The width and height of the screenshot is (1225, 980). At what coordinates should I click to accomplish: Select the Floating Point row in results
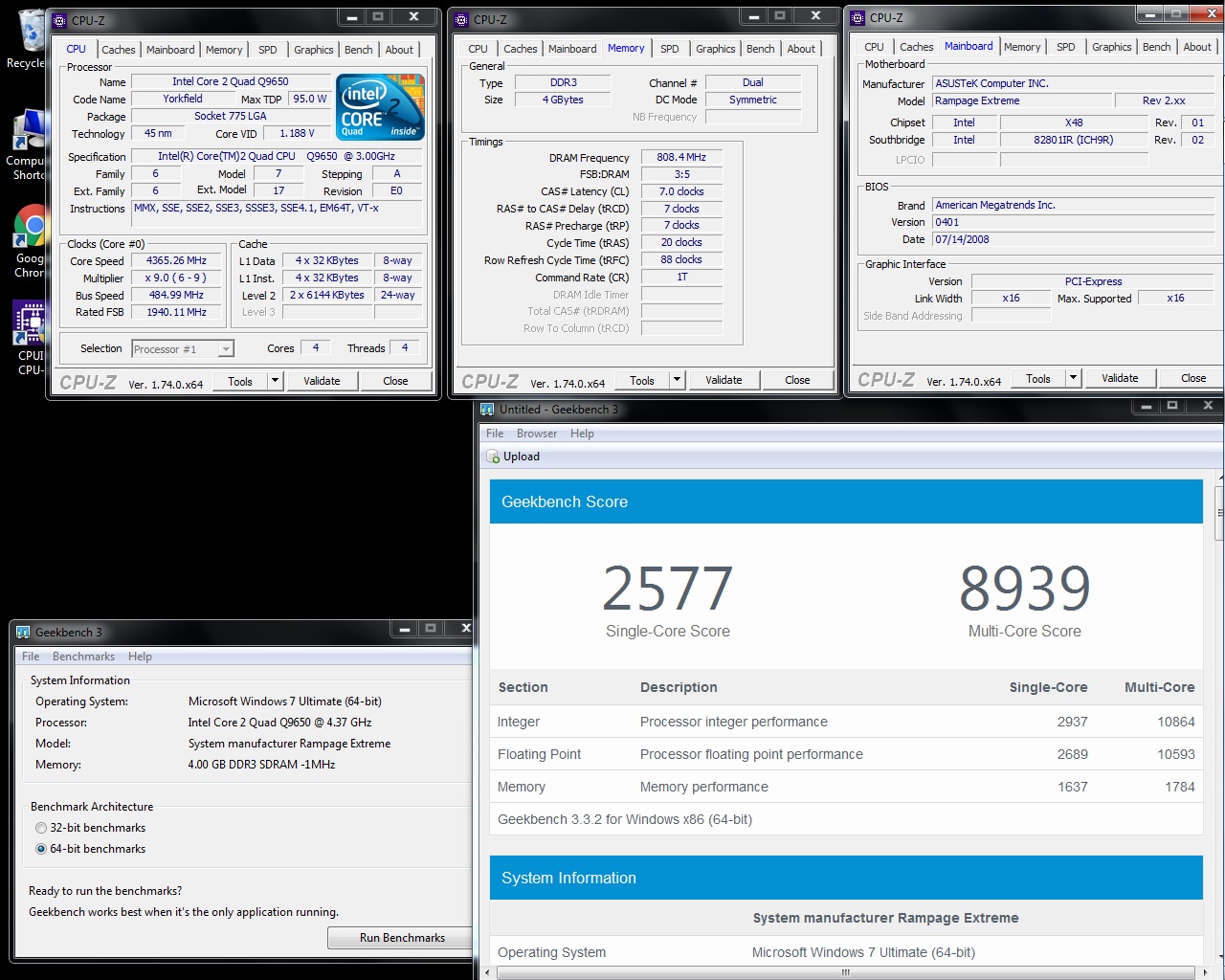pyautogui.click(x=846, y=754)
